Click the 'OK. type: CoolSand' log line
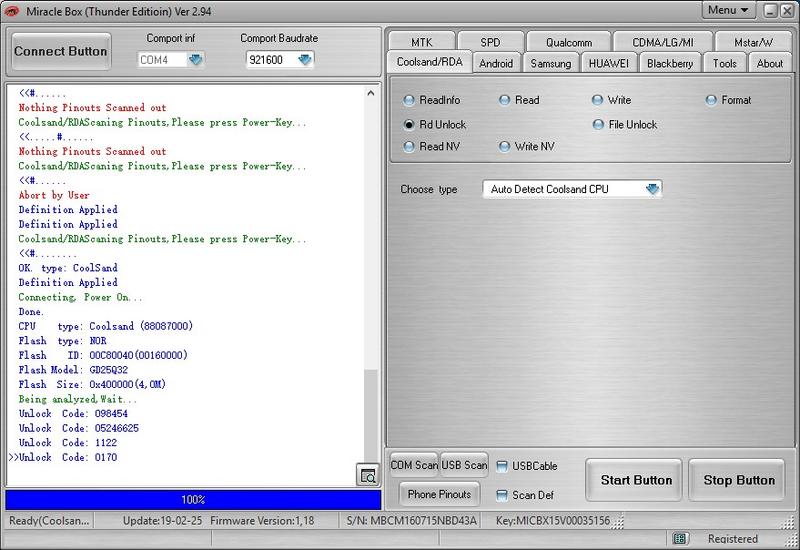This screenshot has height=550, width=800. click(68, 268)
